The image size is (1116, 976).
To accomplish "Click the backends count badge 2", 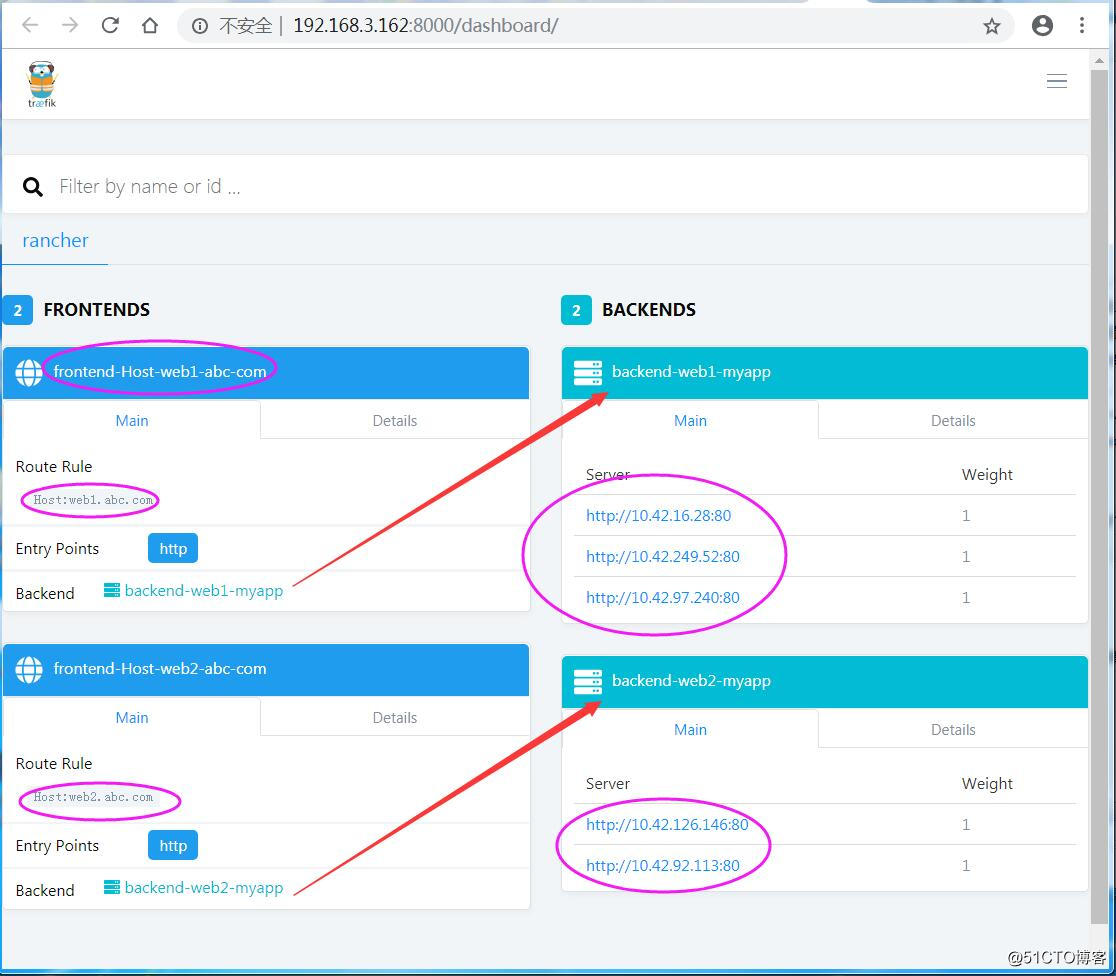I will 577,310.
